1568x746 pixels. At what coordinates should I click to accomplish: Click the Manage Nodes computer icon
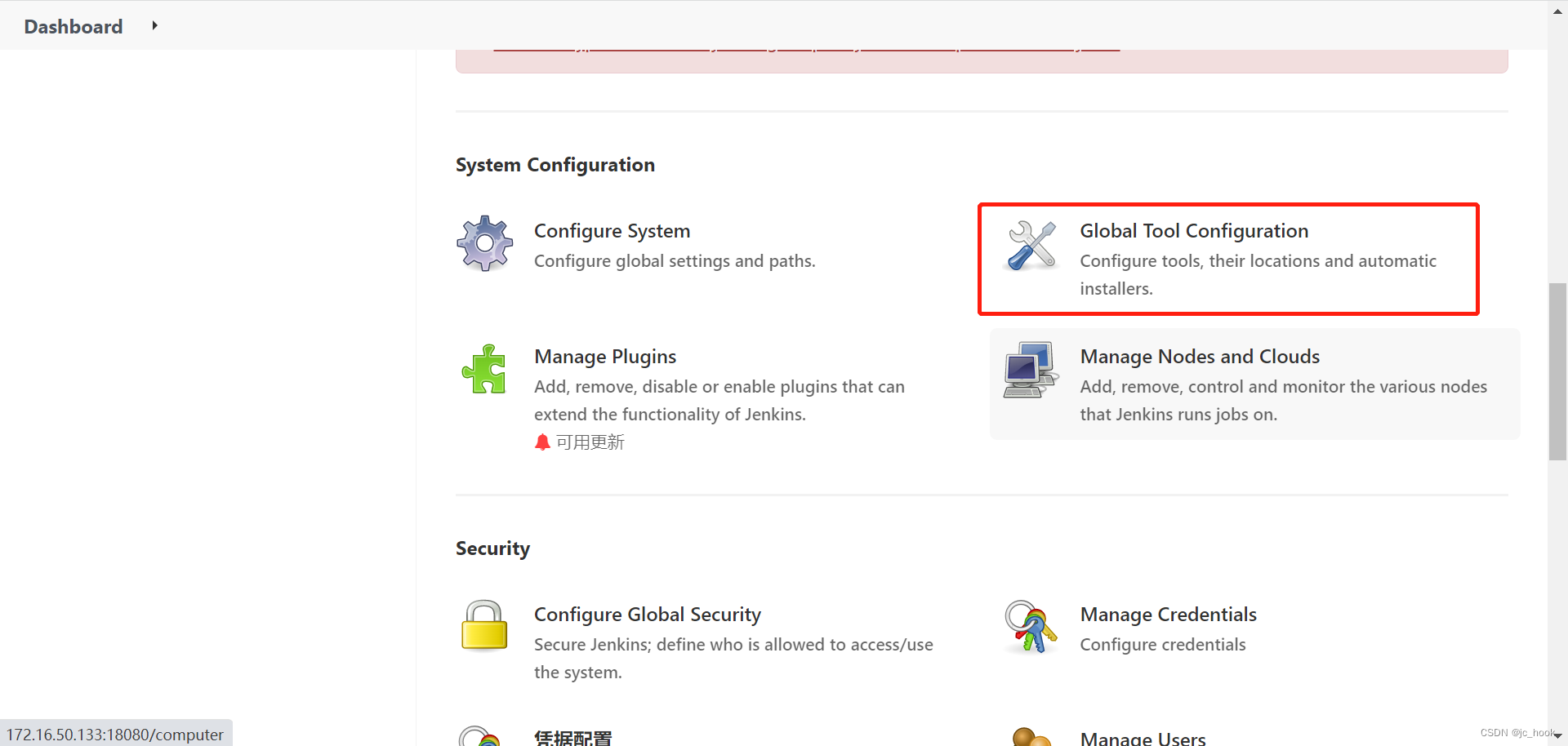pyautogui.click(x=1031, y=370)
